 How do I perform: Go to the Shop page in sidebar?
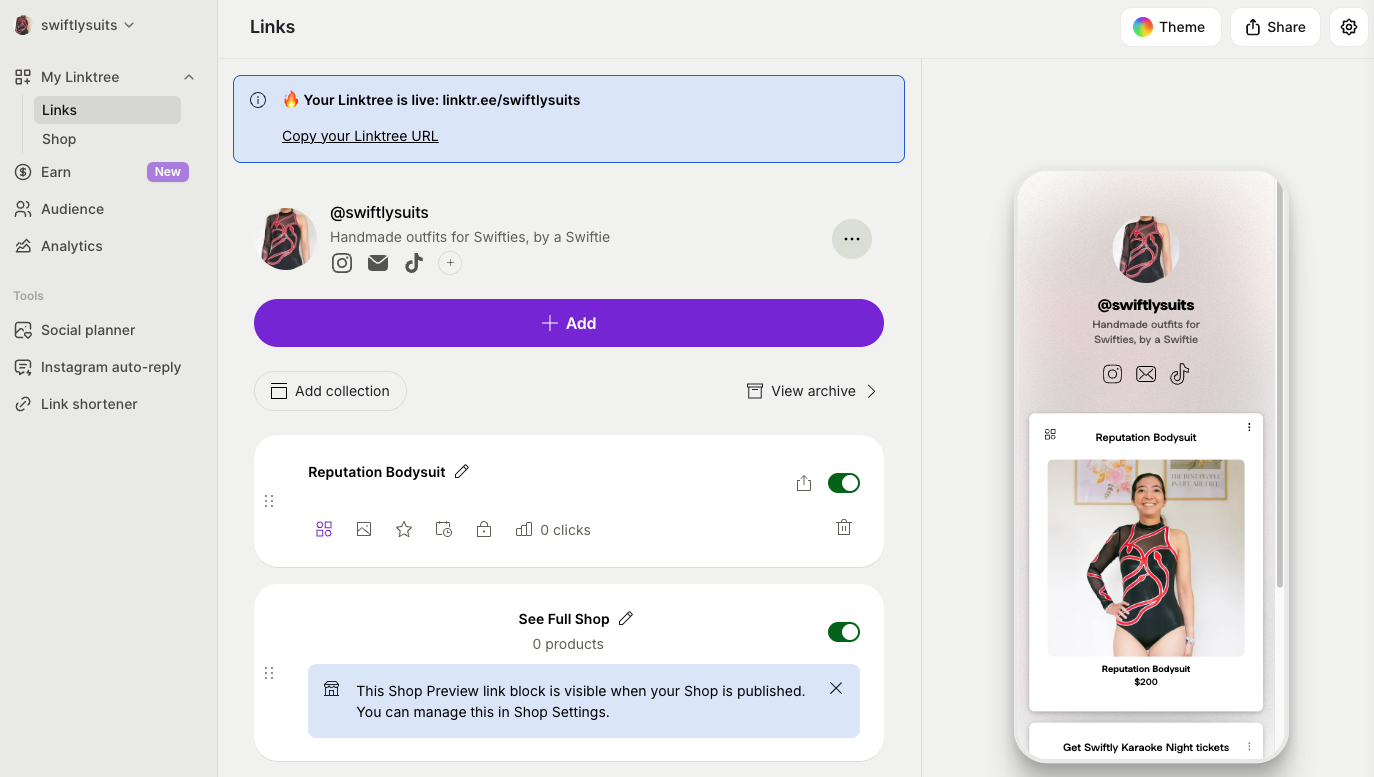click(59, 139)
